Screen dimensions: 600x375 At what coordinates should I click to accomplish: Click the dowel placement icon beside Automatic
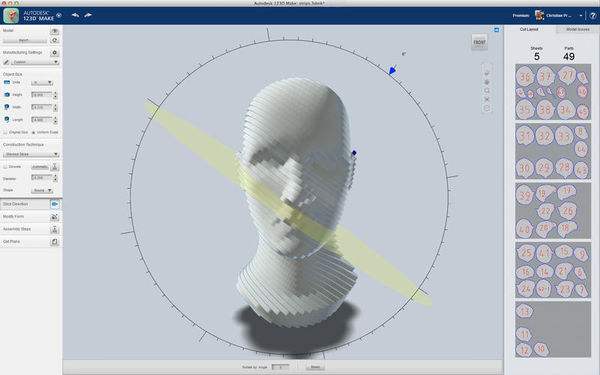click(54, 166)
